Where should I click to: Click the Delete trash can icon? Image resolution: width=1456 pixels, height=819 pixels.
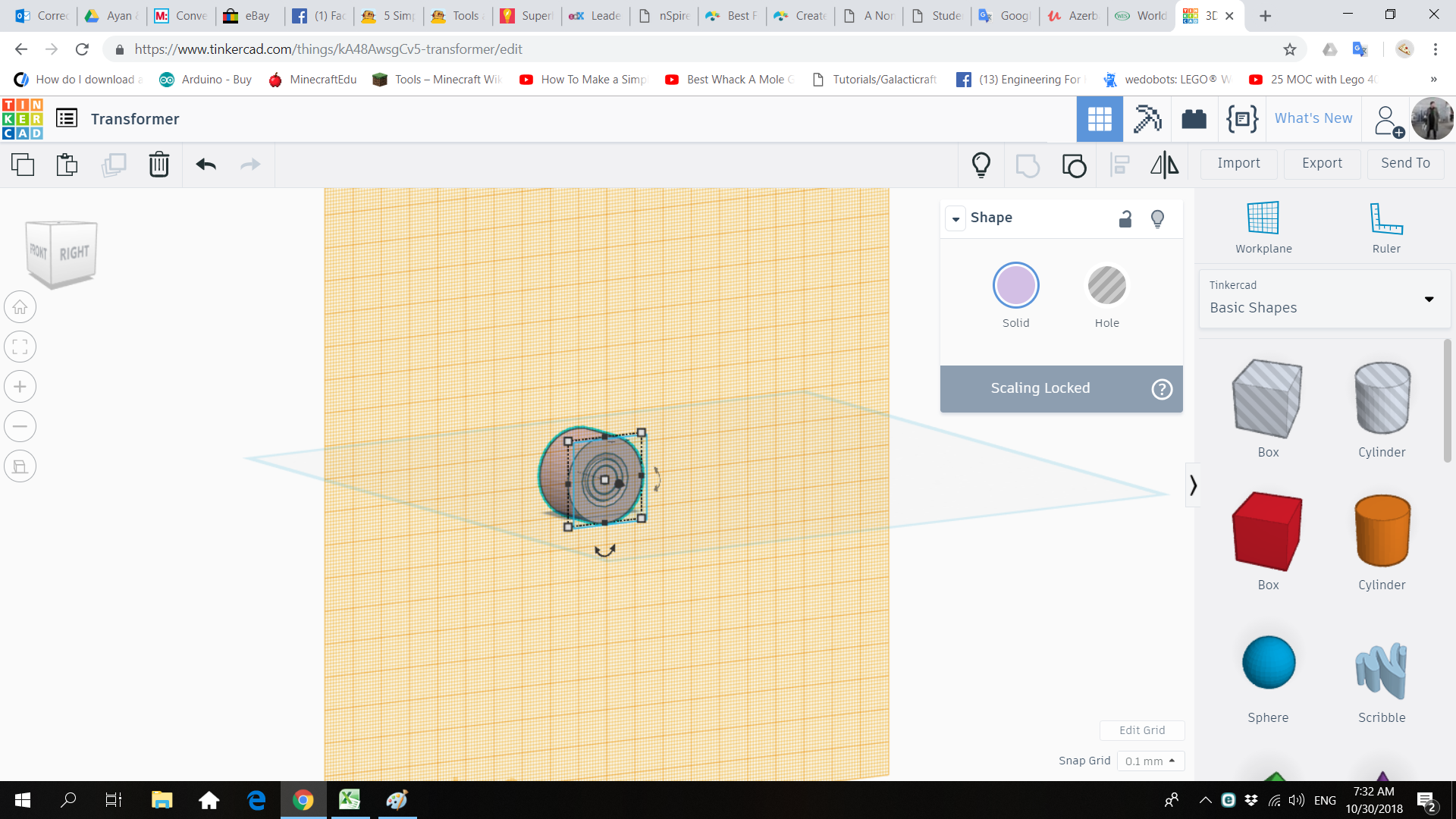tap(158, 164)
